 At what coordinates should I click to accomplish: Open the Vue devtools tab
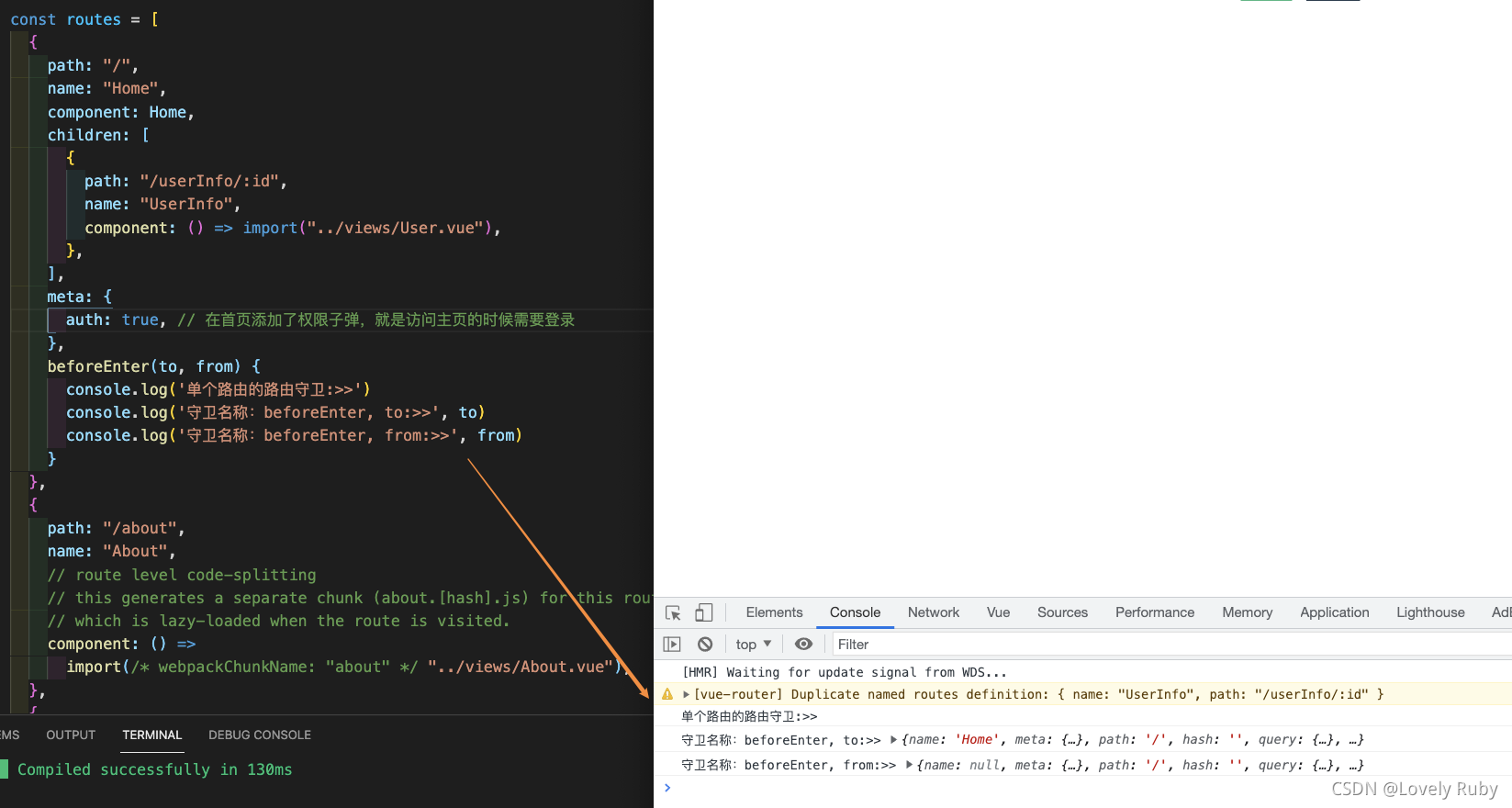tap(998, 612)
